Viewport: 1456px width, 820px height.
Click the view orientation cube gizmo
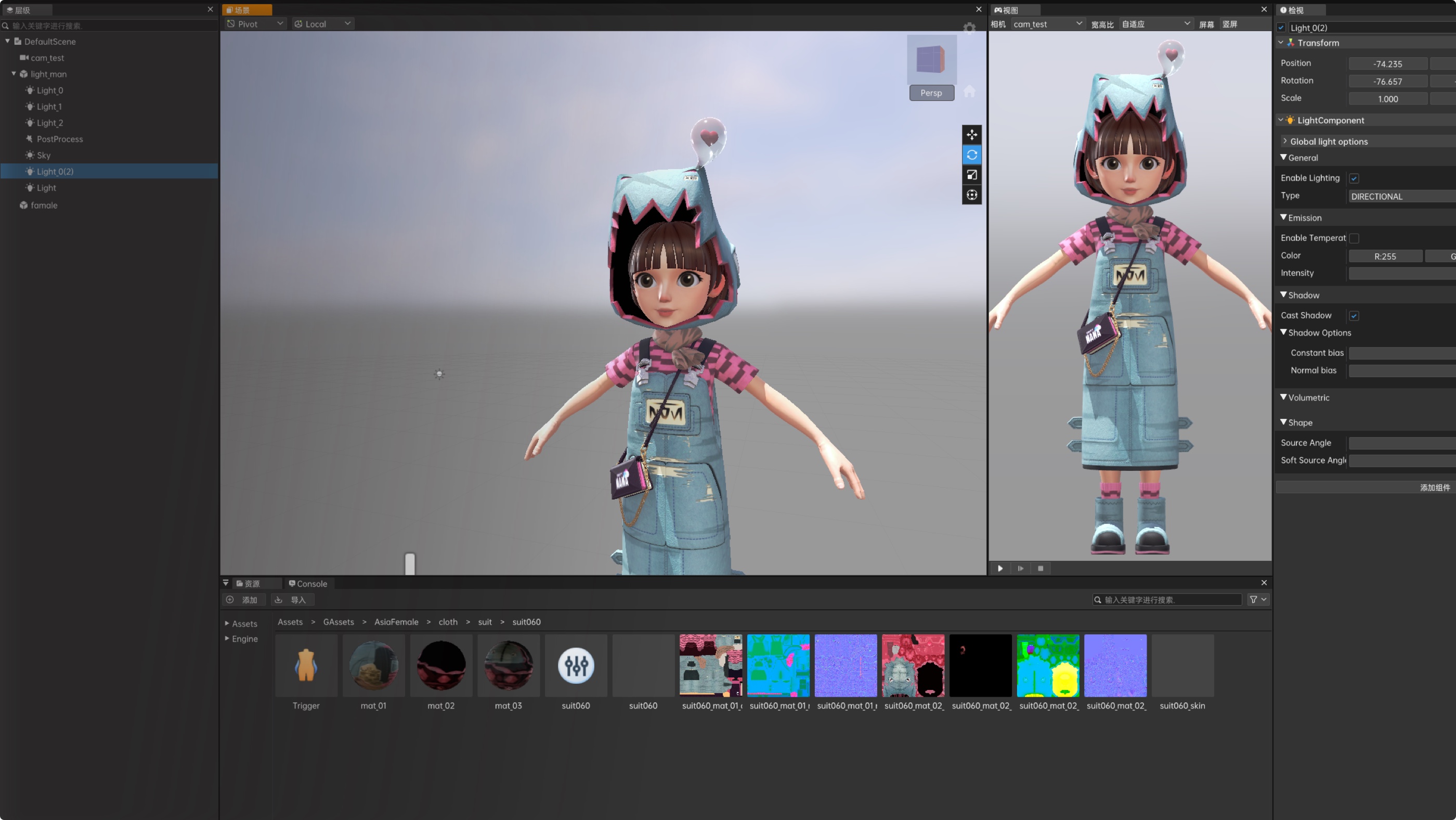click(931, 59)
